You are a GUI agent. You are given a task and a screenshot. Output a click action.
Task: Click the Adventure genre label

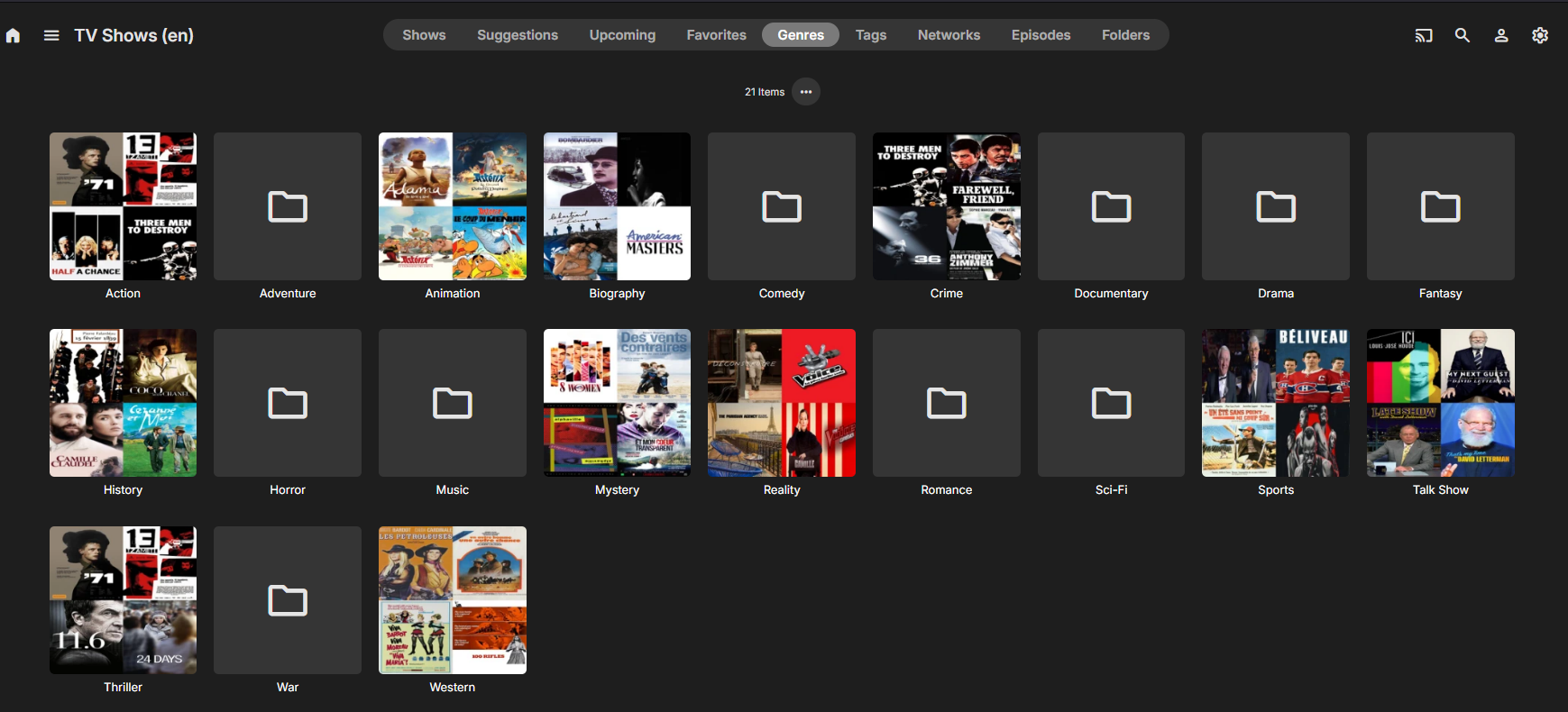(288, 294)
